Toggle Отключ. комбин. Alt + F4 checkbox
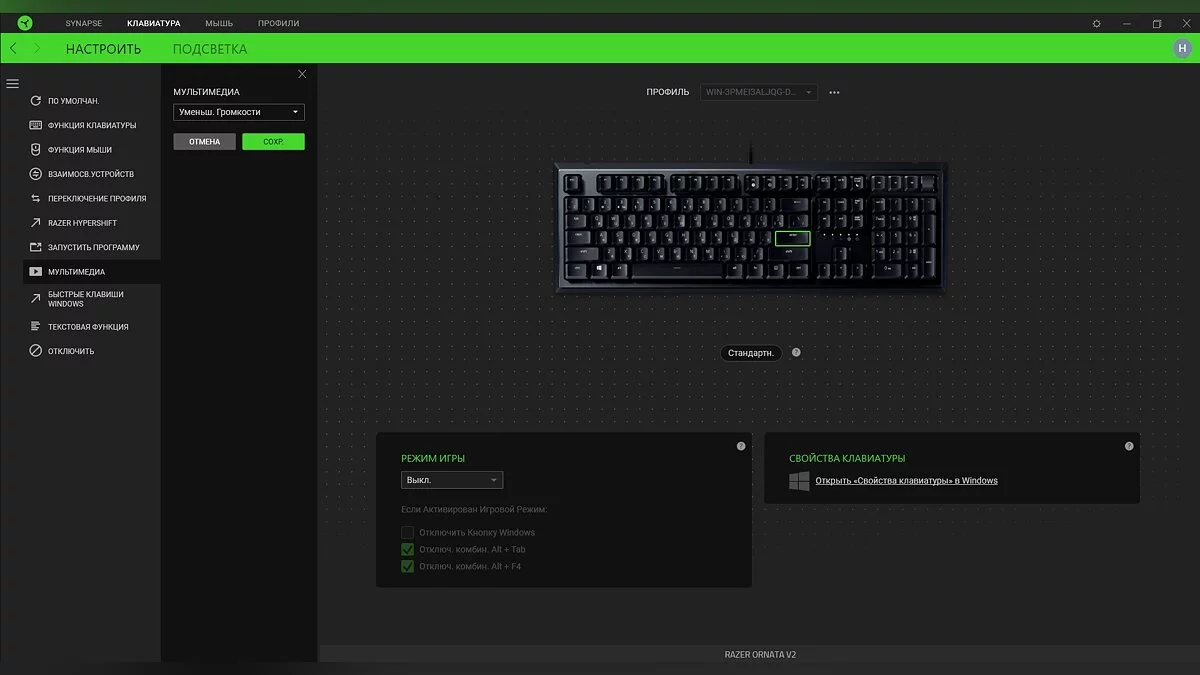Viewport: 1200px width, 675px height. [407, 566]
